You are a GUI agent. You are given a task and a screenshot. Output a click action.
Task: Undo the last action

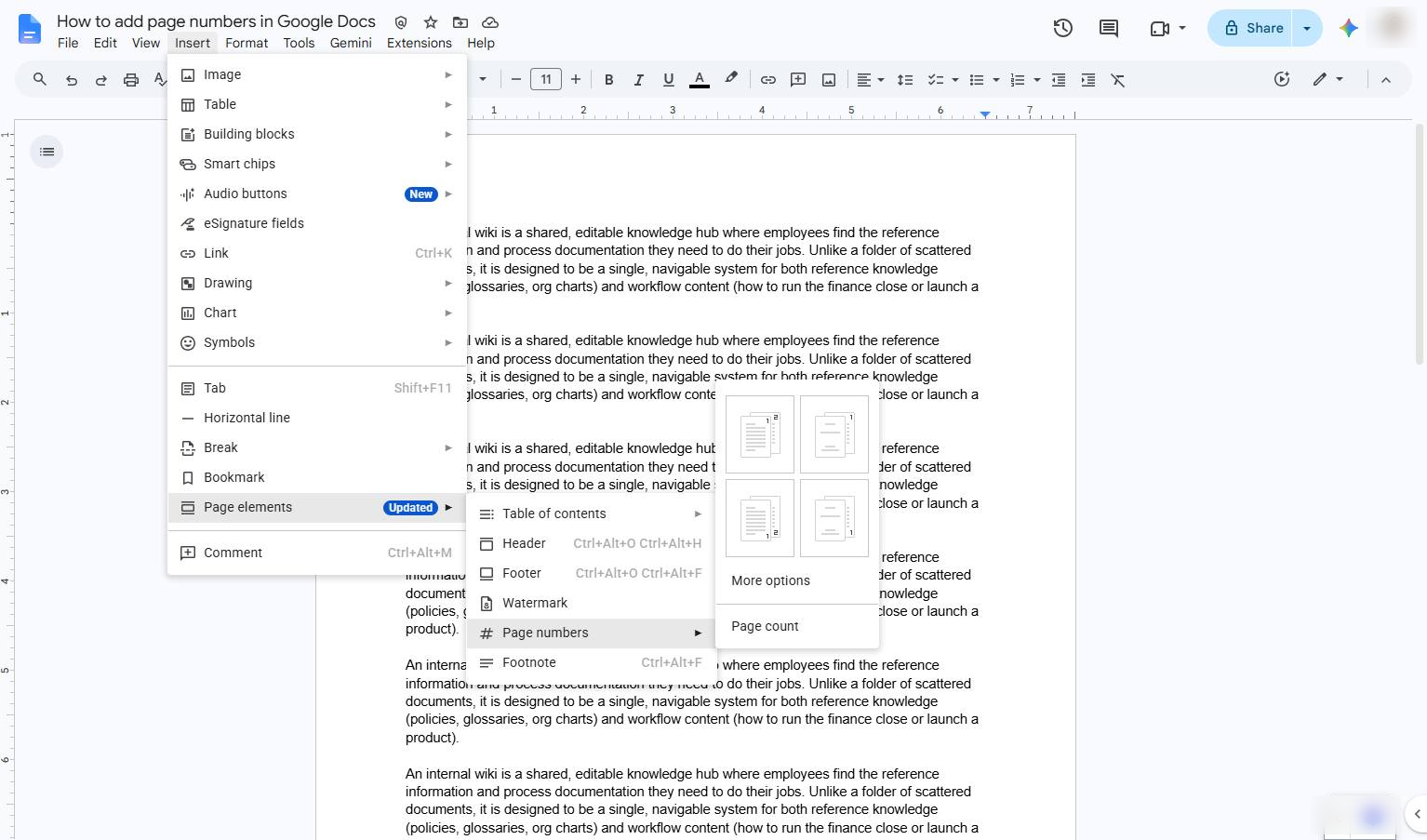point(71,80)
